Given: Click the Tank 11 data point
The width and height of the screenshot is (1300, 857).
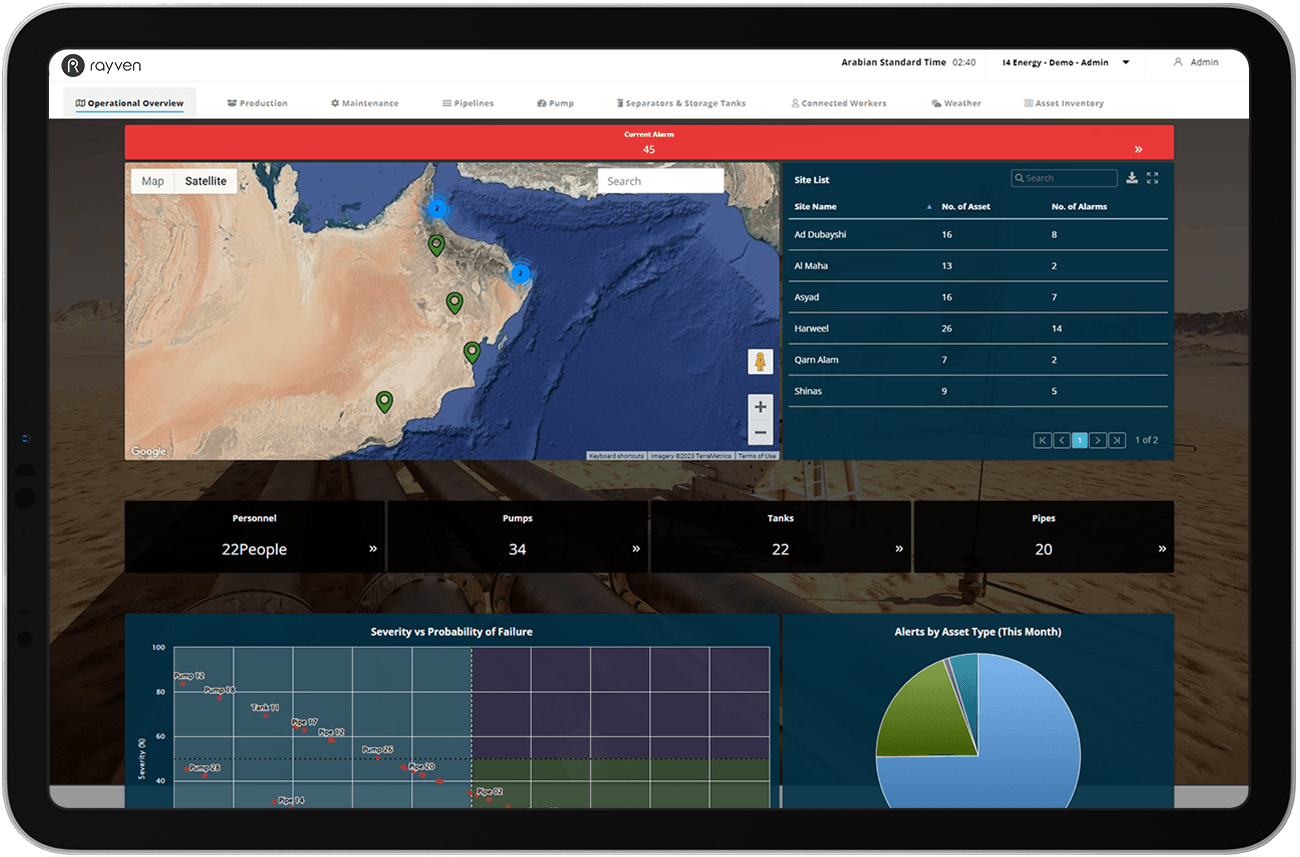Looking at the screenshot, I should (265, 715).
